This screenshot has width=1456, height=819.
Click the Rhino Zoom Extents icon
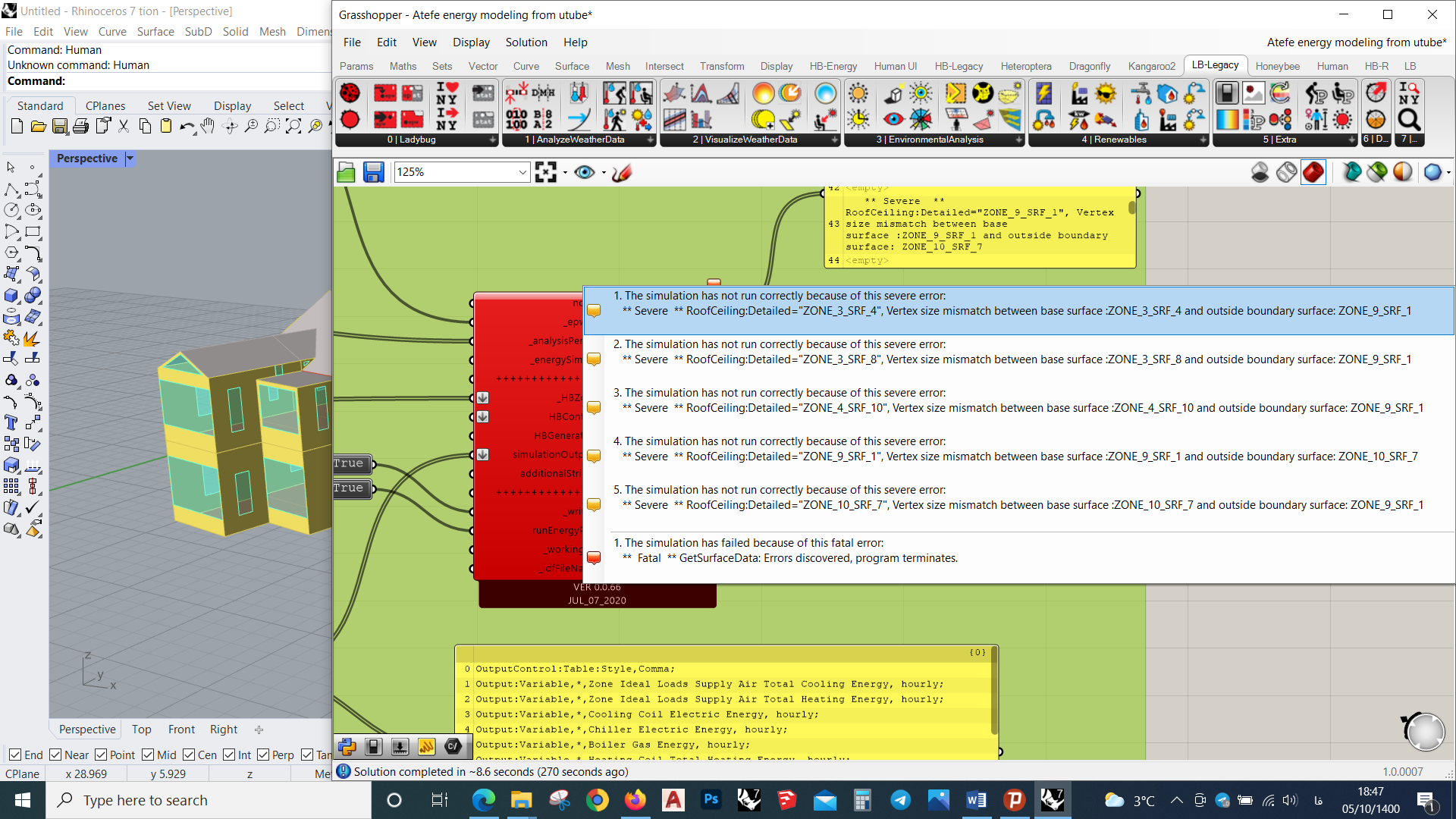(293, 126)
